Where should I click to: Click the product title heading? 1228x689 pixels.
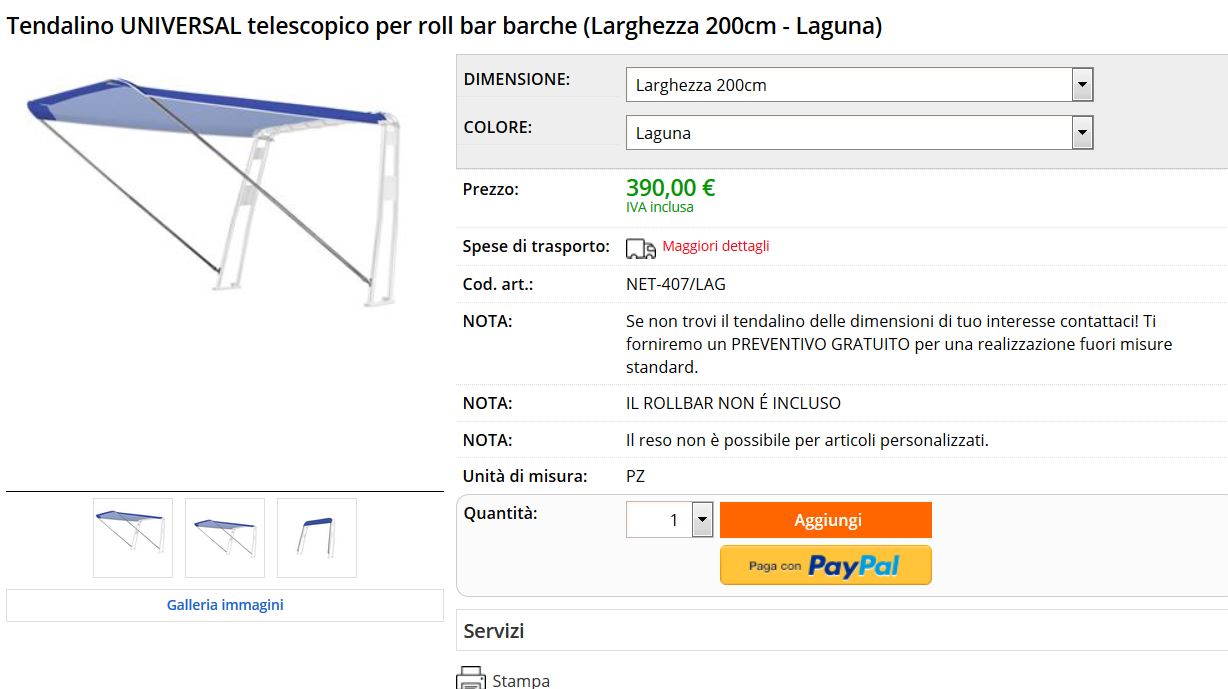[x=444, y=26]
